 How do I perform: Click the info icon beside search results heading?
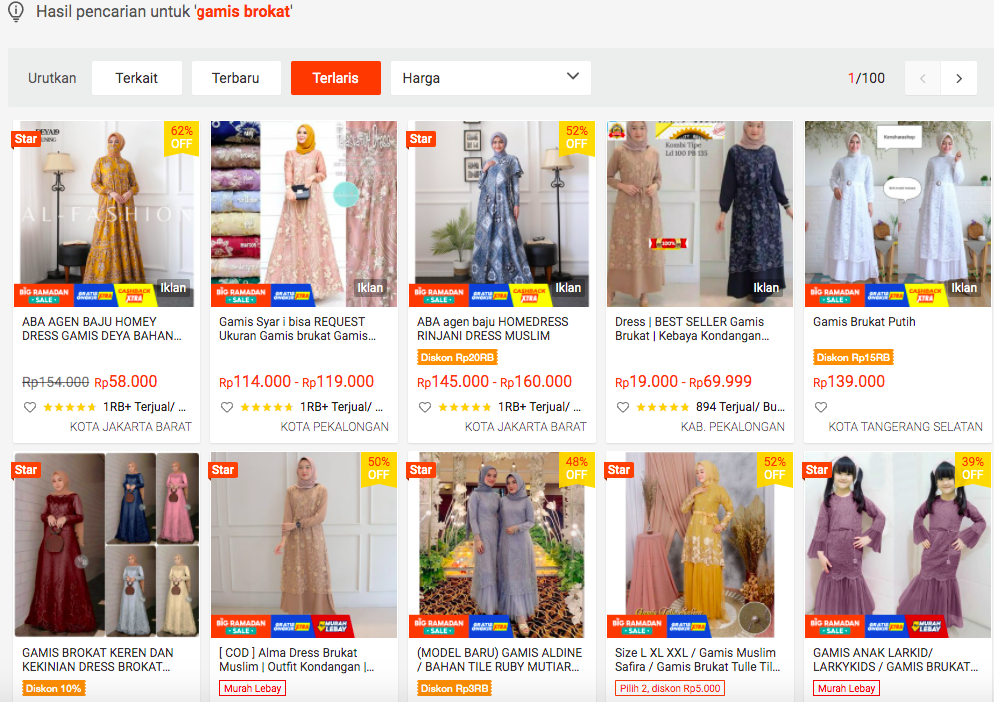pos(15,13)
